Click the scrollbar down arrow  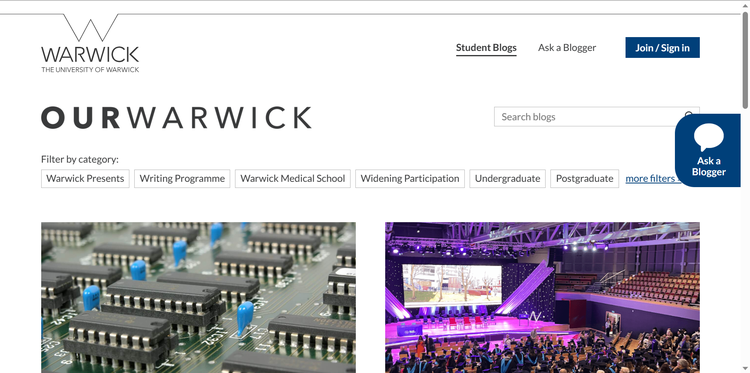745,369
